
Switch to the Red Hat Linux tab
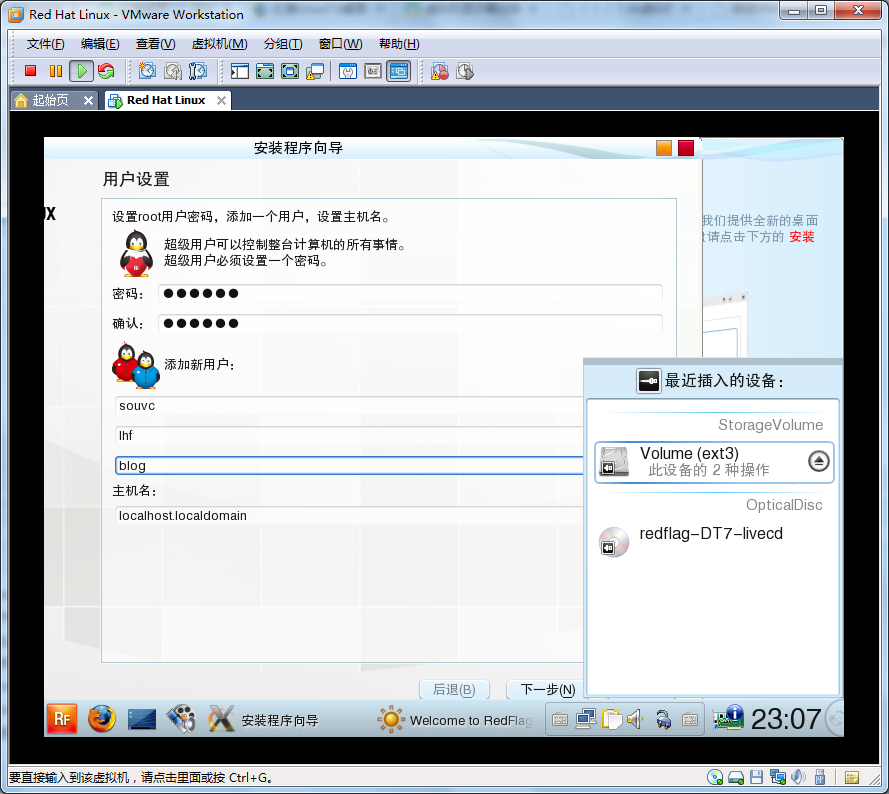[x=166, y=100]
